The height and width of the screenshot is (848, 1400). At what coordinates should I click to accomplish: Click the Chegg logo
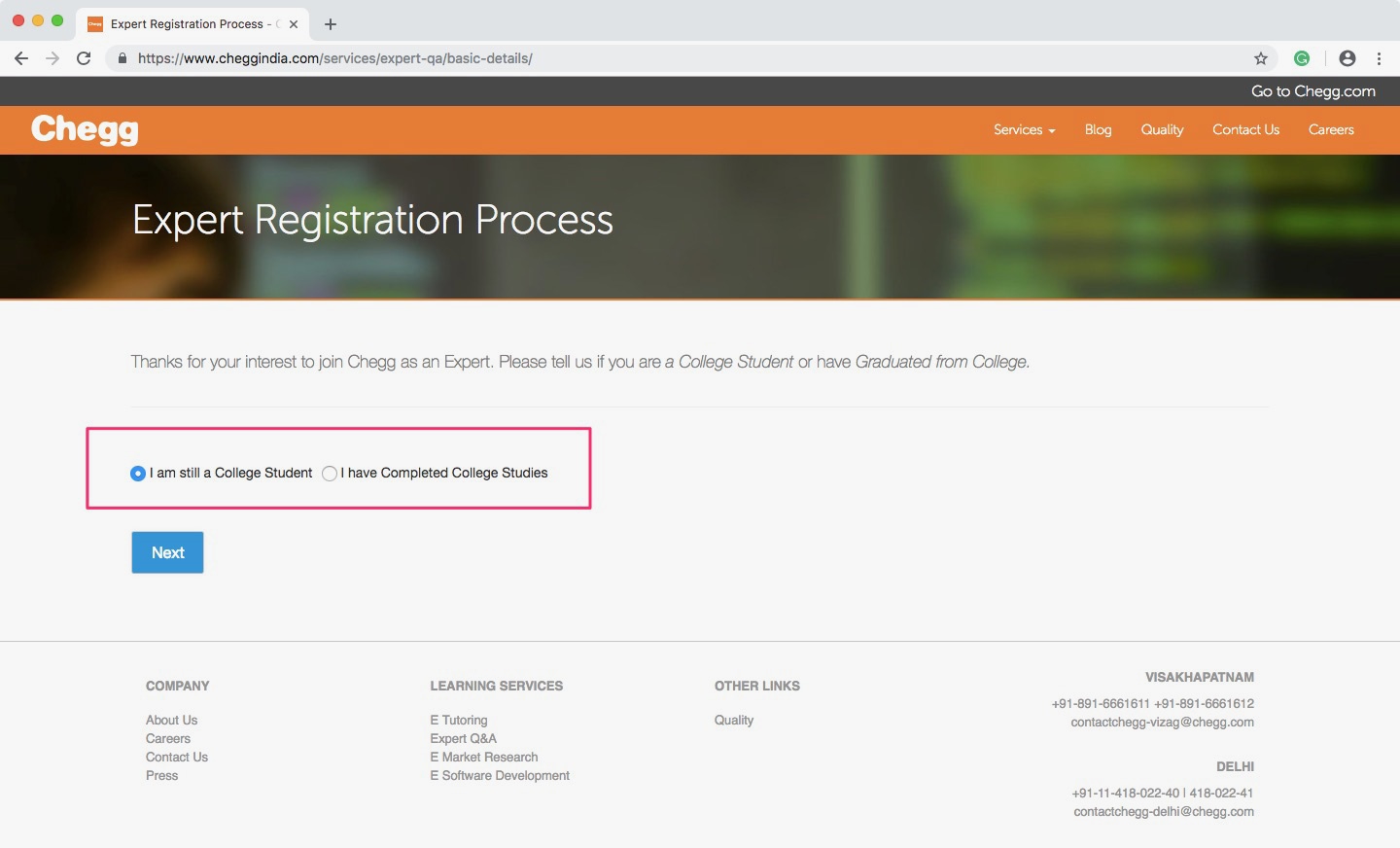coord(85,129)
